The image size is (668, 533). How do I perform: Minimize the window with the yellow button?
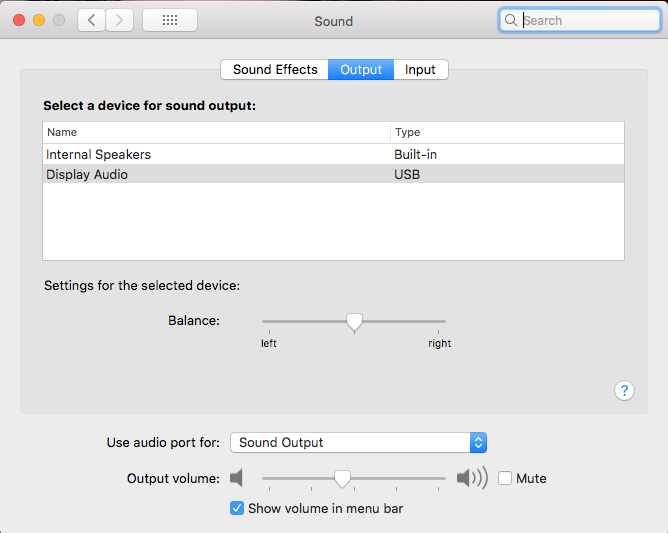coord(39,20)
